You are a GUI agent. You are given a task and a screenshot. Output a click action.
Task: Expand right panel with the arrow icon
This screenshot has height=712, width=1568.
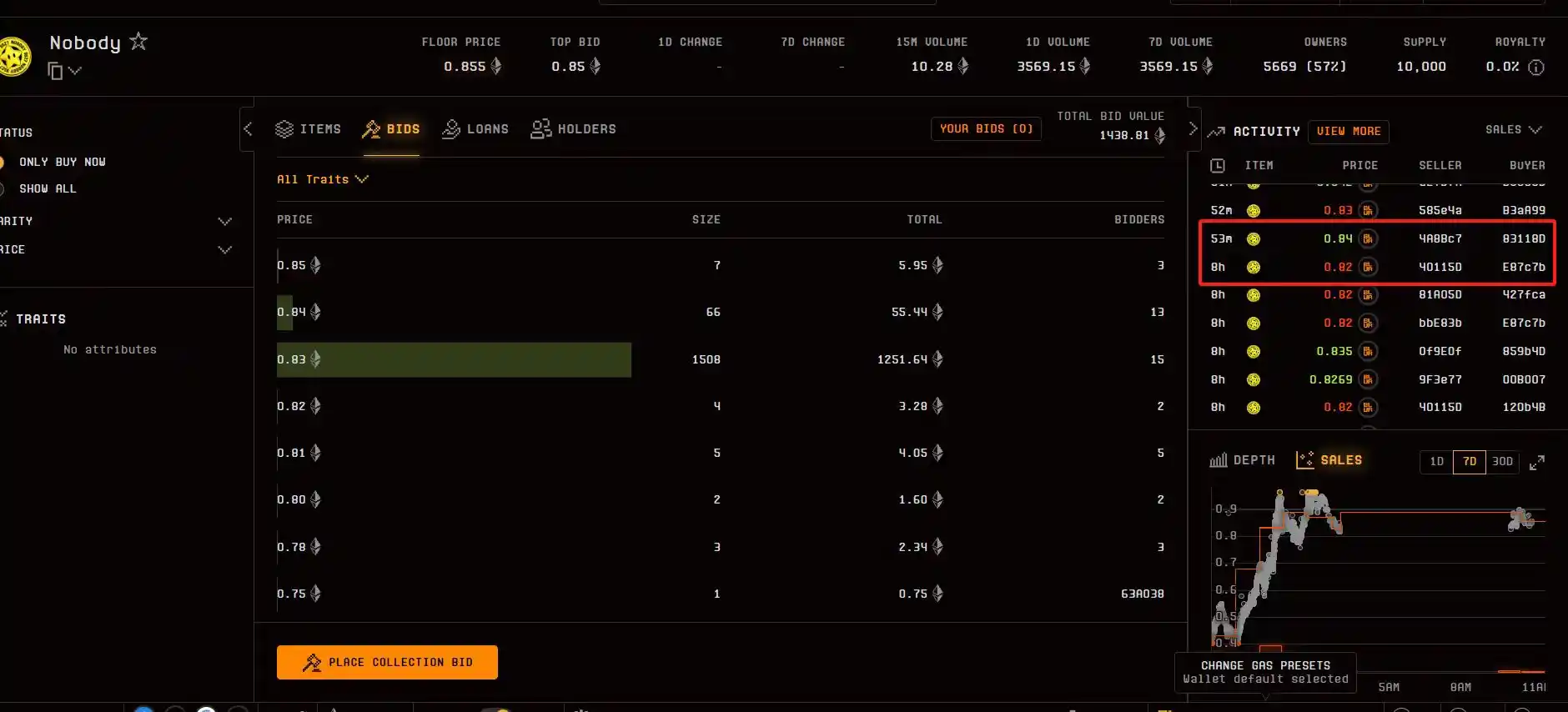click(1193, 128)
